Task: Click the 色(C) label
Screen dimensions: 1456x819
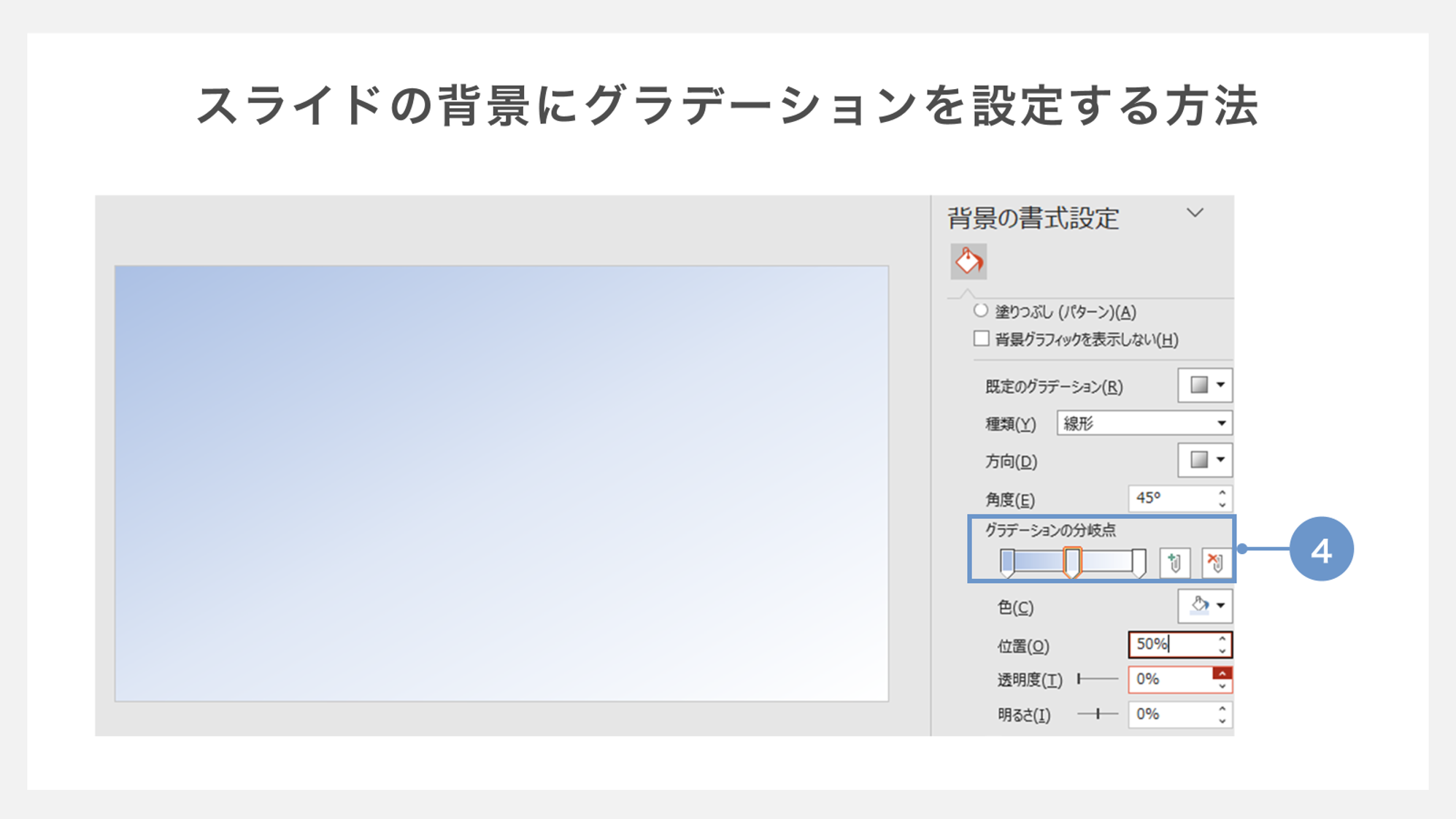Action: (1015, 607)
